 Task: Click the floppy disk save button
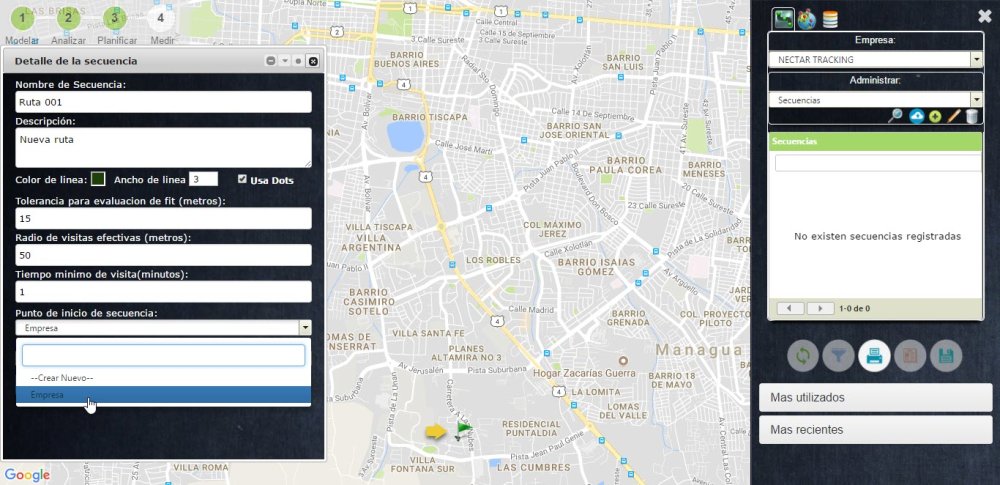pos(946,356)
